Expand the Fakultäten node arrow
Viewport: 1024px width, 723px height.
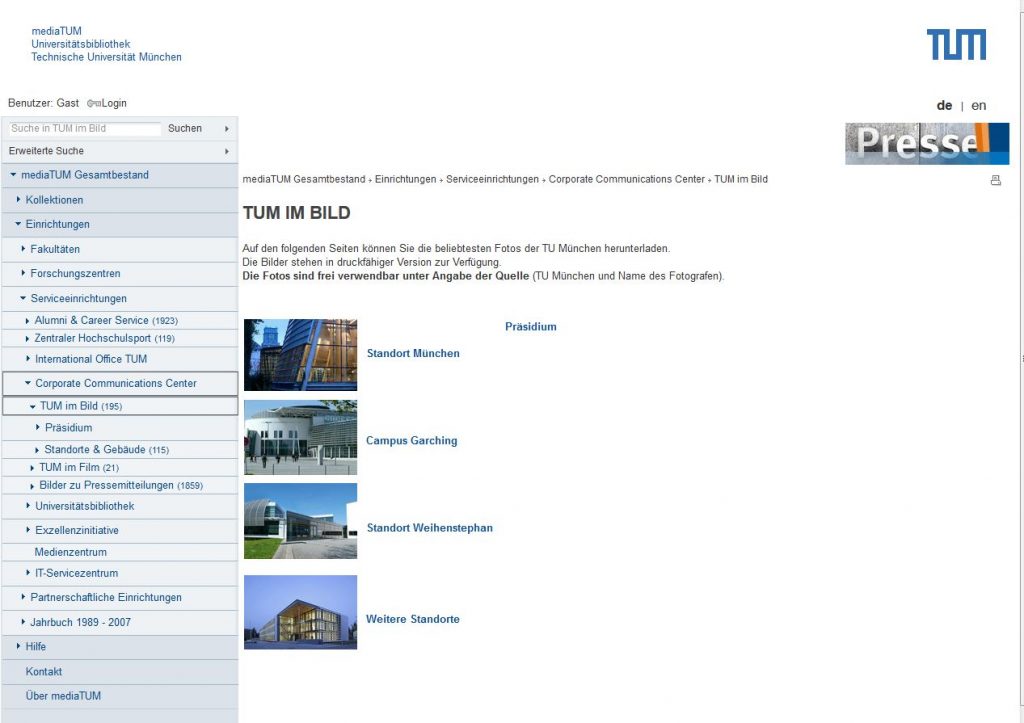coord(23,248)
